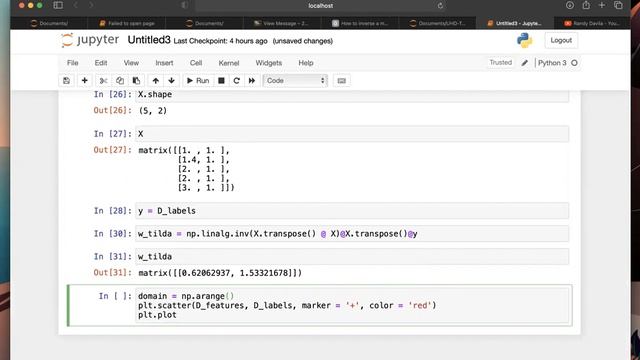Restart kernel and run all cells icon
The width and height of the screenshot is (640, 360).
(x=252, y=81)
